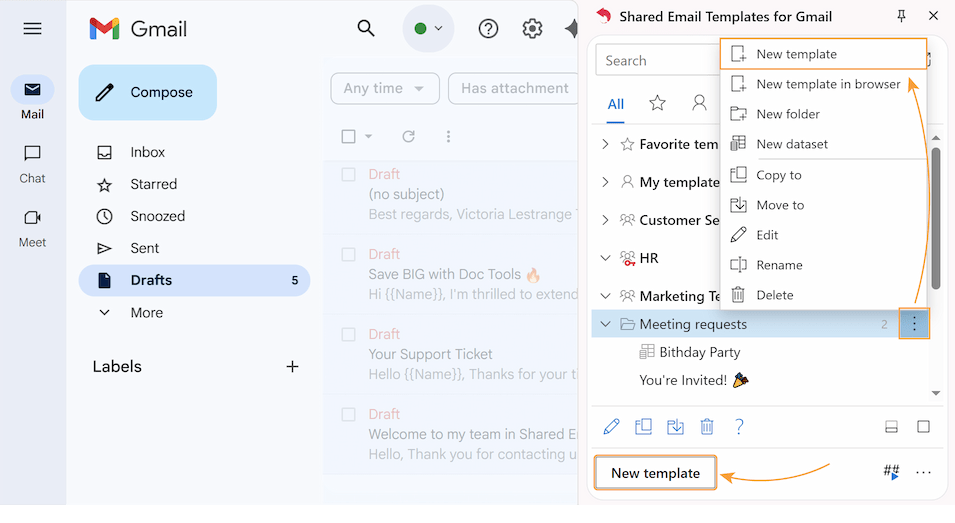Choose Rename in context menu
Viewport: 955px width, 523px height.
tap(823, 265)
